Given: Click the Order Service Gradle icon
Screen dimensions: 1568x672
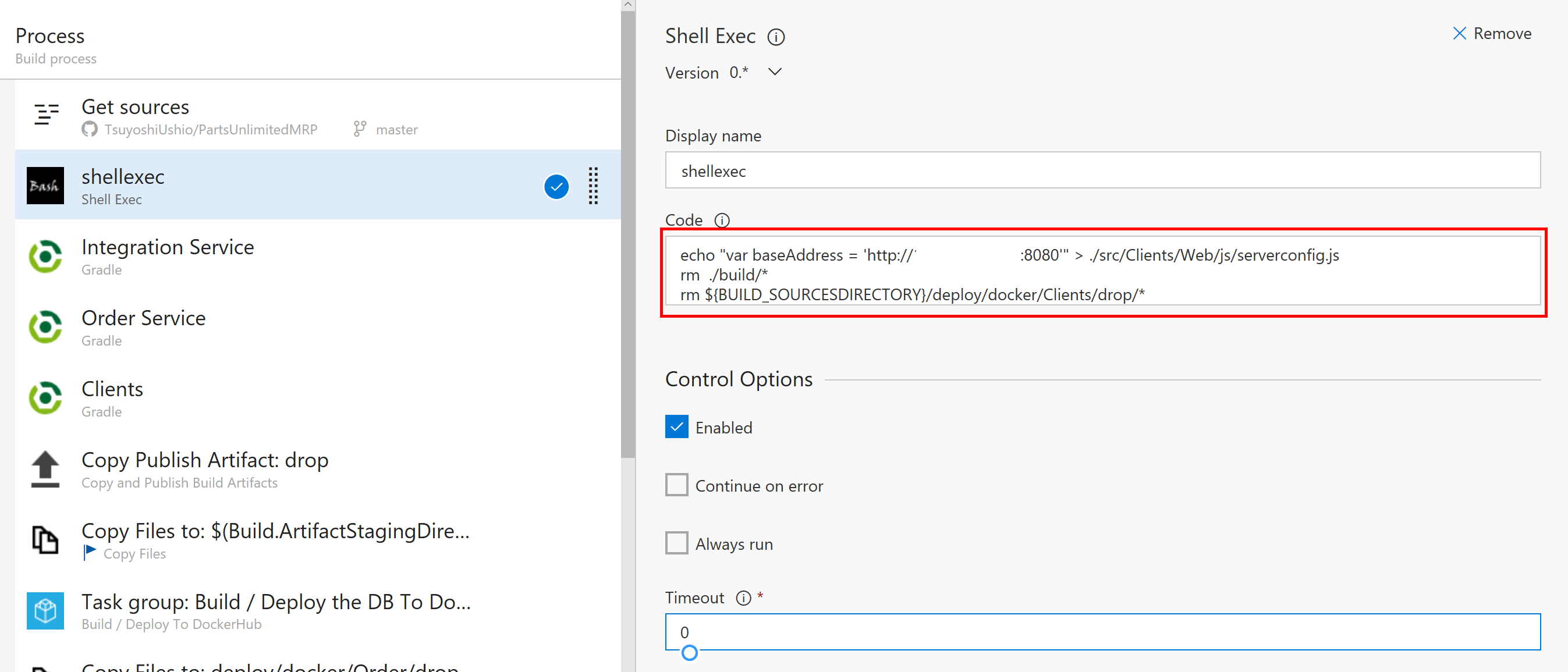Looking at the screenshot, I should pos(45,328).
